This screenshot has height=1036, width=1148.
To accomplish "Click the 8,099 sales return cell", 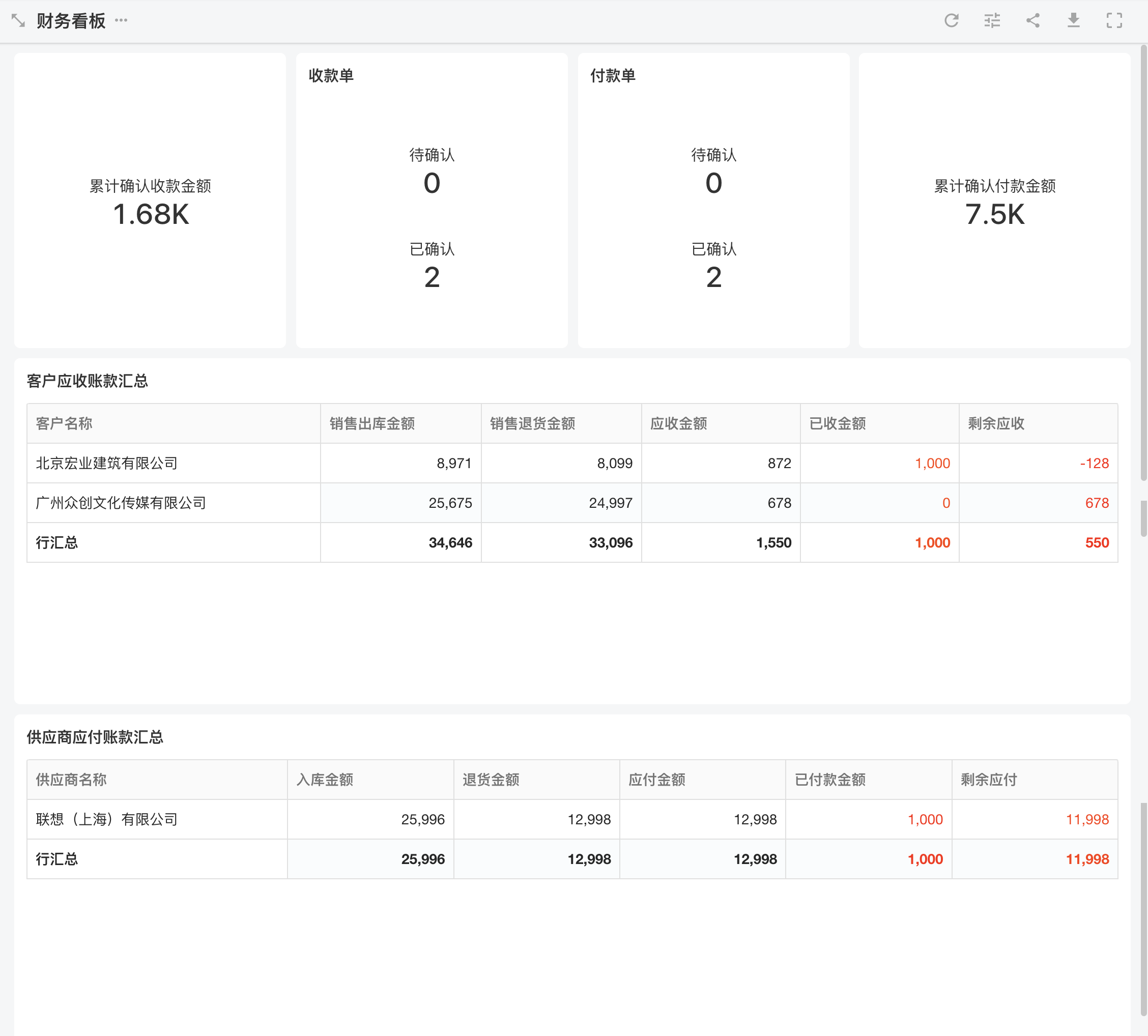I will (561, 464).
